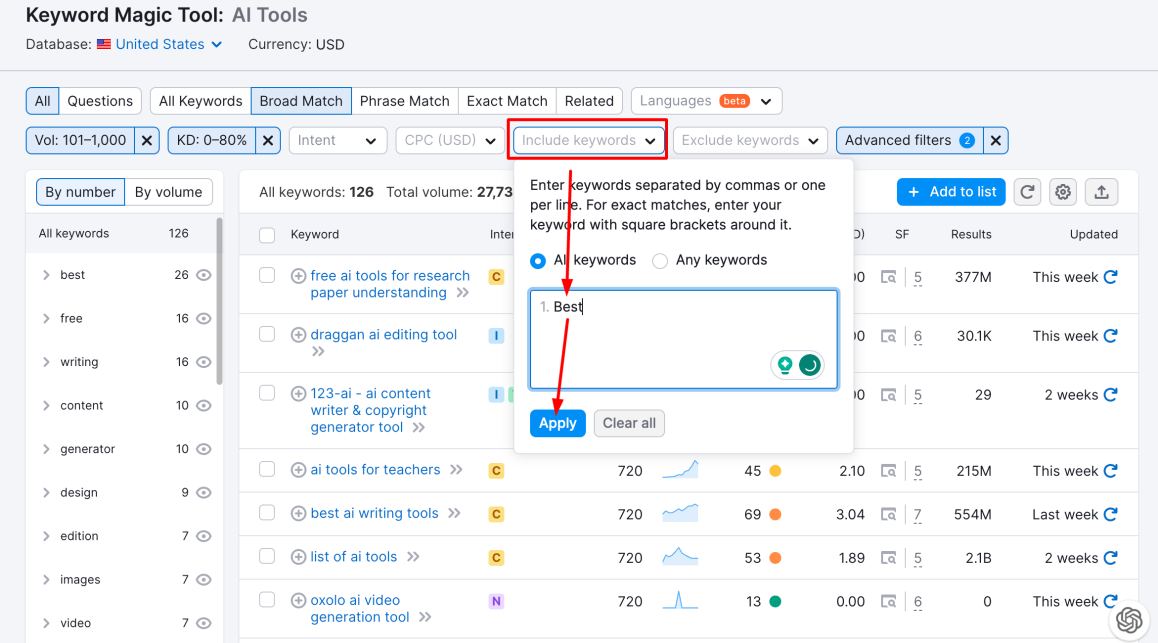The width and height of the screenshot is (1158, 643).
Task: Refresh the 'draggan ai editing tool' row
Action: [x=1110, y=336]
